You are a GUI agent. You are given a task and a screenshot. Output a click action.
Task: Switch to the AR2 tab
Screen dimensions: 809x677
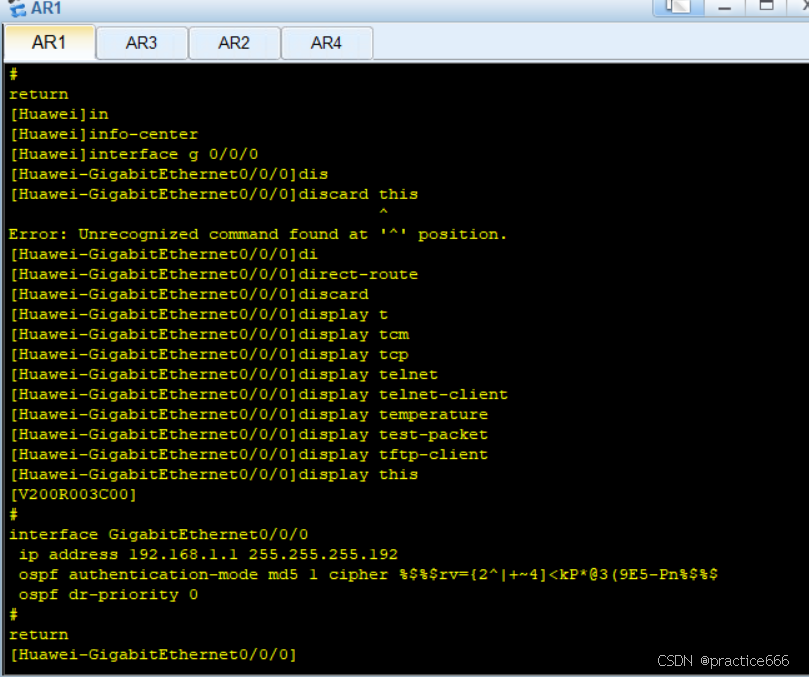234,43
